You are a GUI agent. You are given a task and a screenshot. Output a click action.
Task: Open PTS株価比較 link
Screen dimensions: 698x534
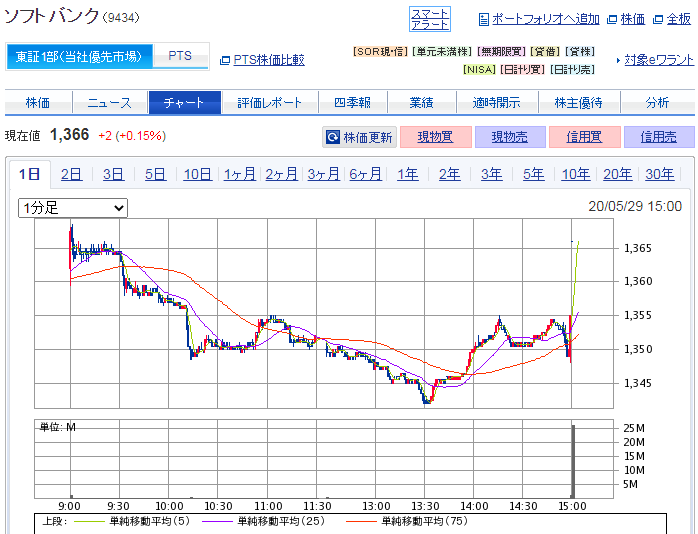[x=269, y=60]
